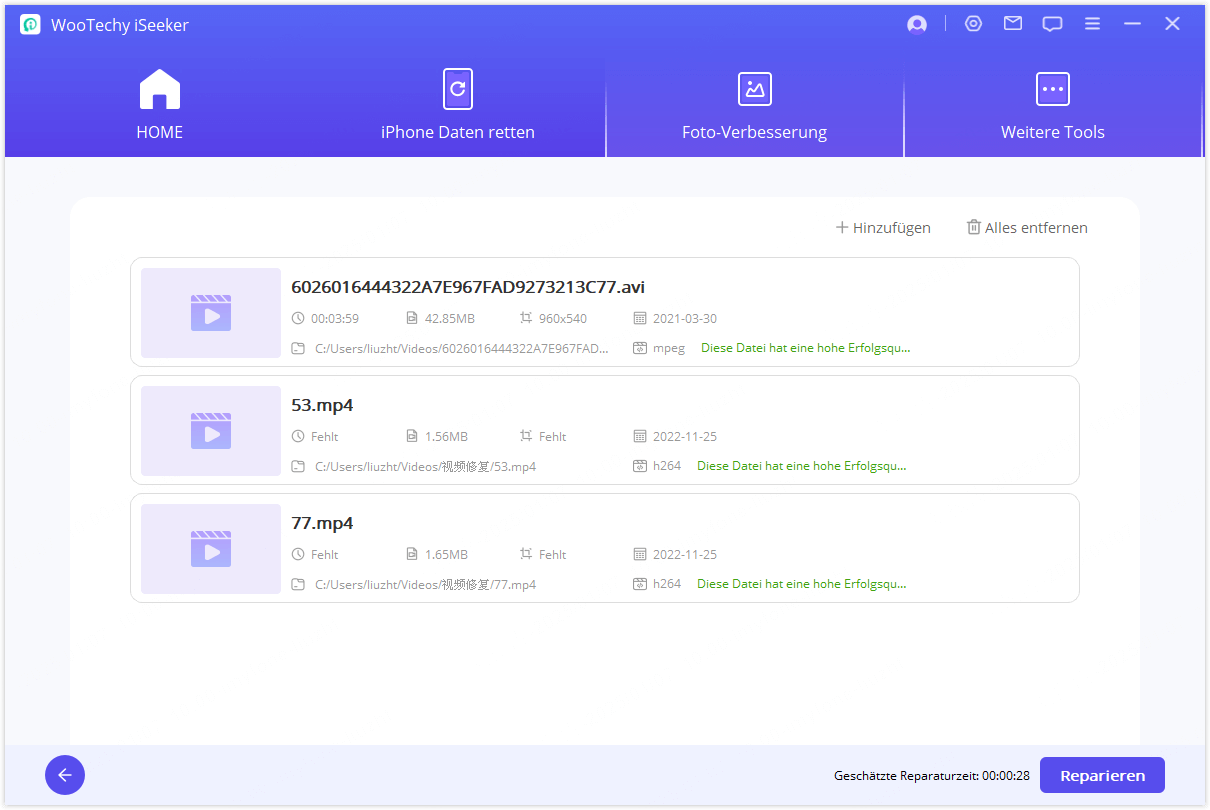1210x810 pixels.
Task: Open the Foto-Verbesserung tab
Action: [754, 104]
